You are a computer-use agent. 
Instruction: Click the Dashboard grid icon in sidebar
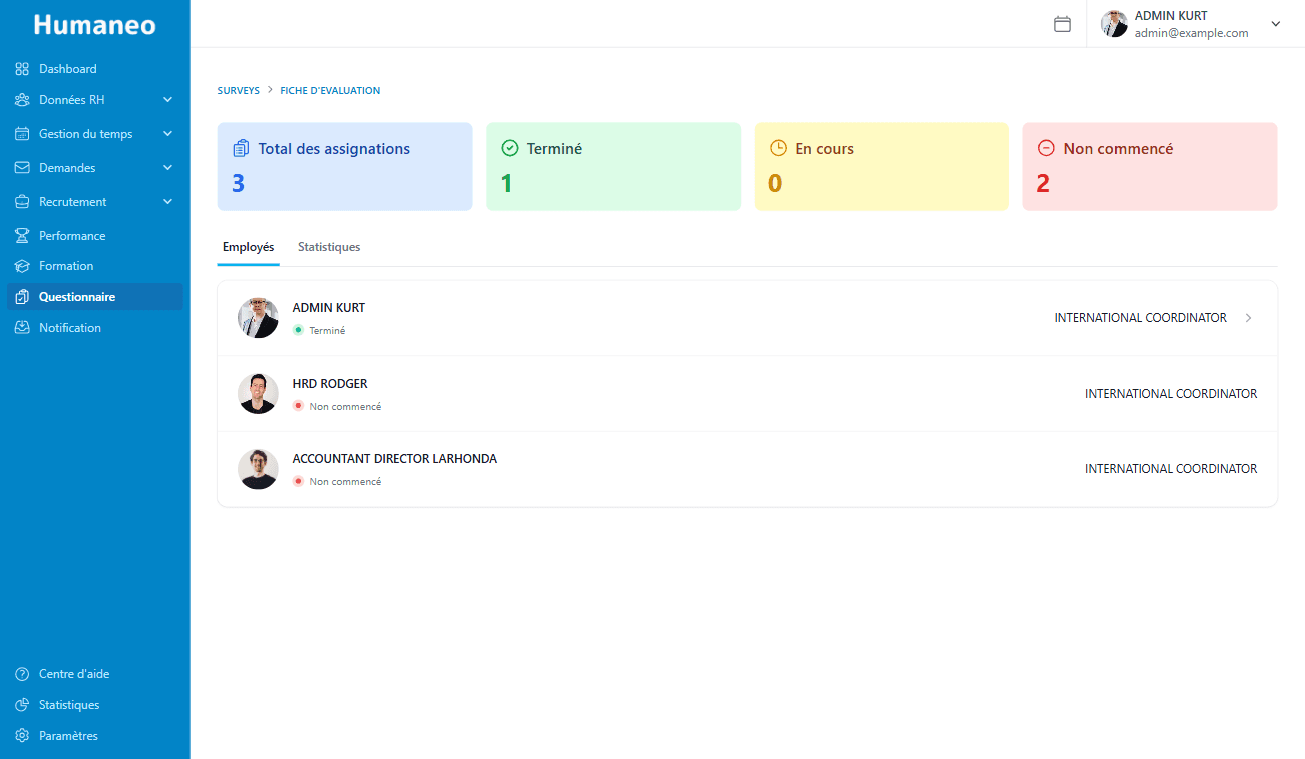(22, 69)
